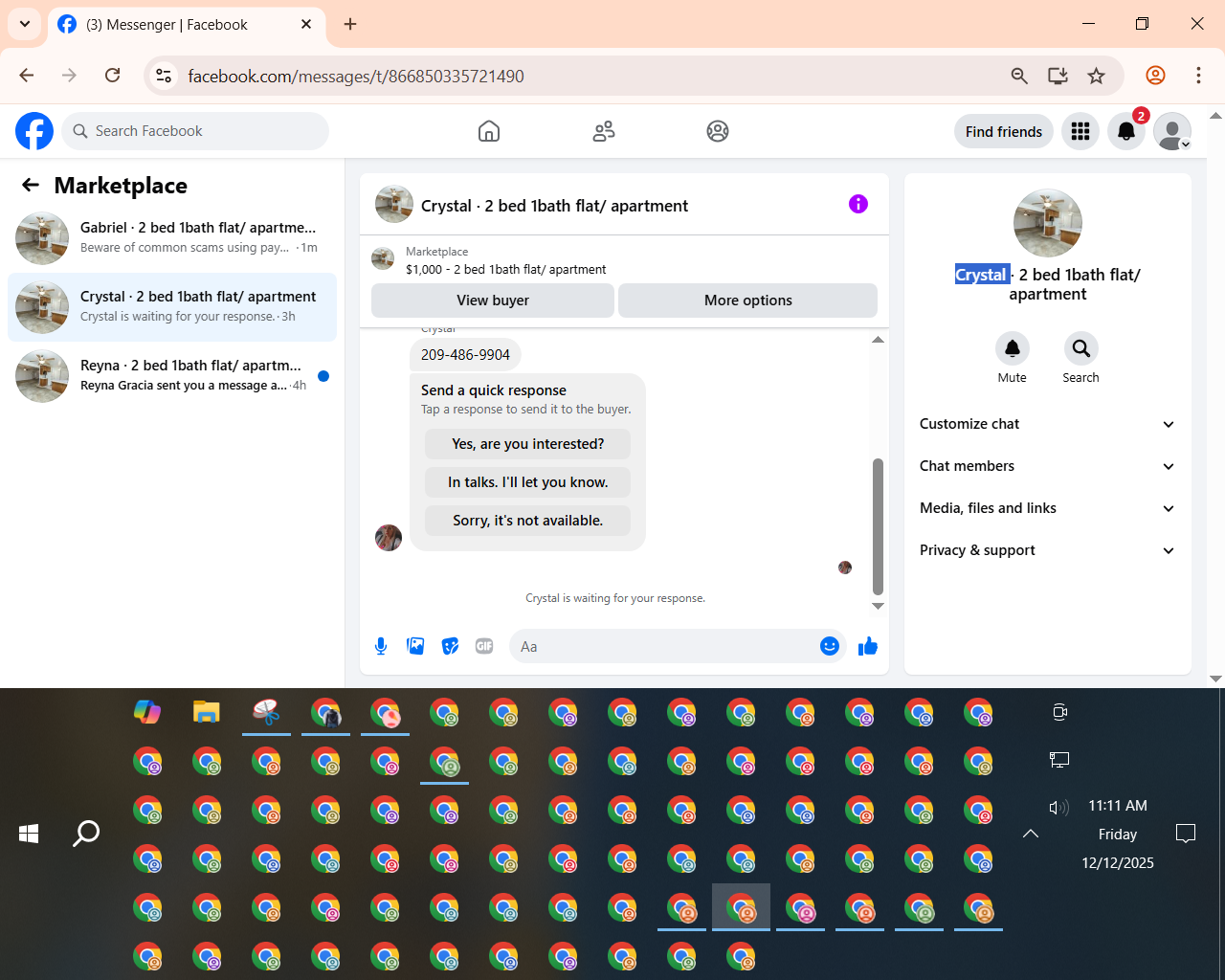Click chat scroll down arrow
This screenshot has height=980, width=1225.
click(878, 606)
